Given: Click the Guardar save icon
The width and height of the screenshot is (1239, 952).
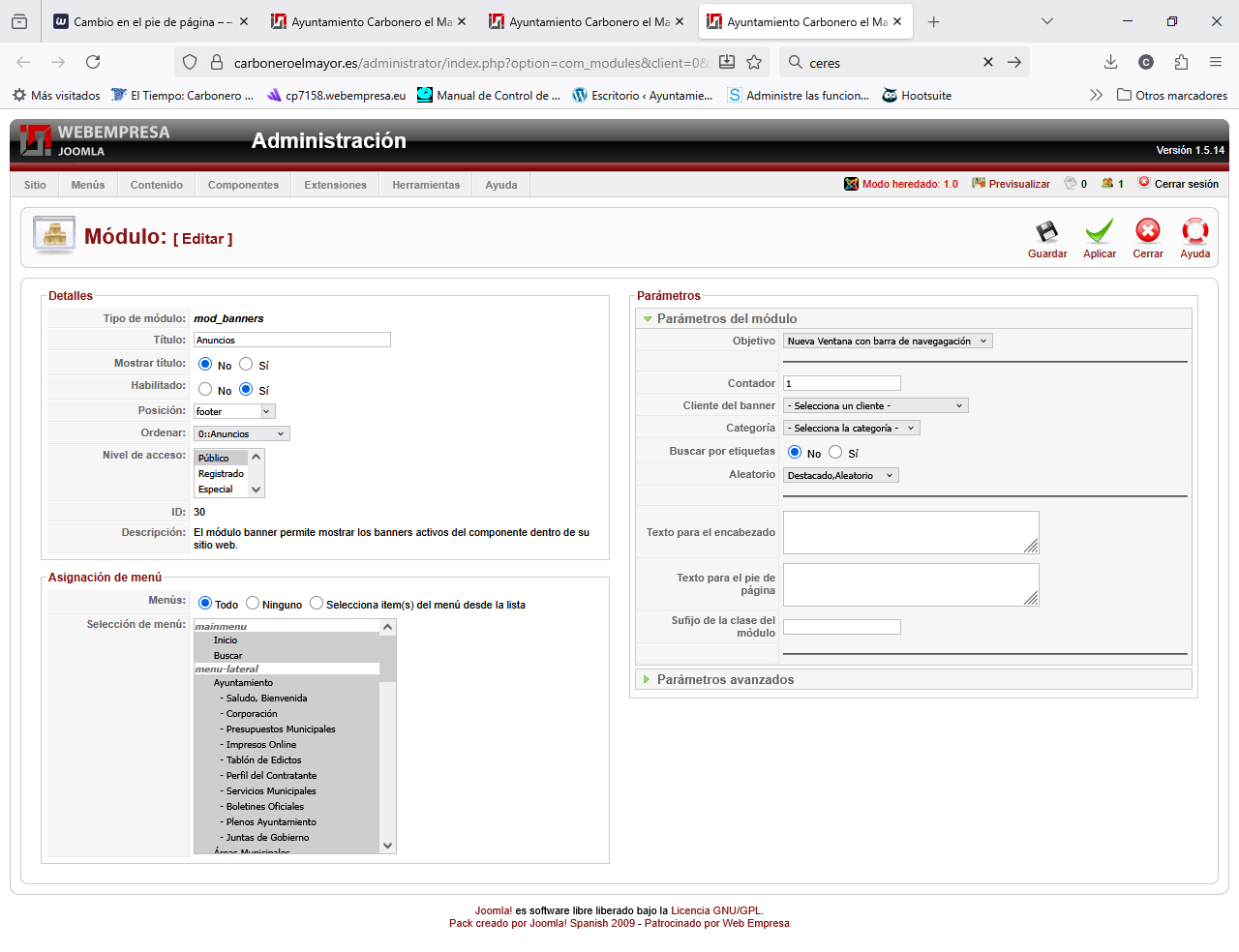Looking at the screenshot, I should click(x=1046, y=232).
